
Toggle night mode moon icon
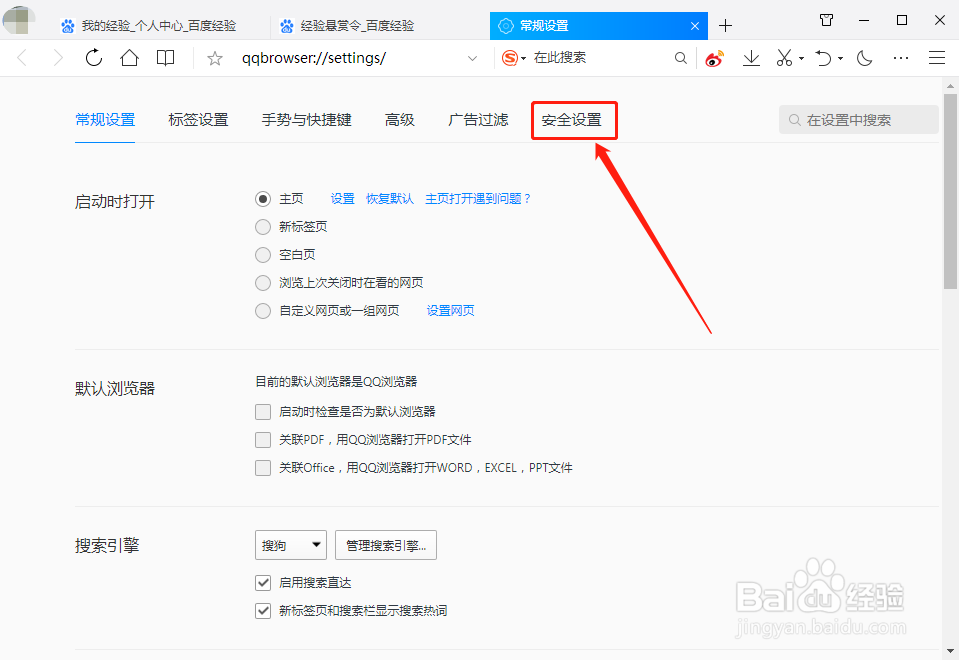click(x=864, y=58)
